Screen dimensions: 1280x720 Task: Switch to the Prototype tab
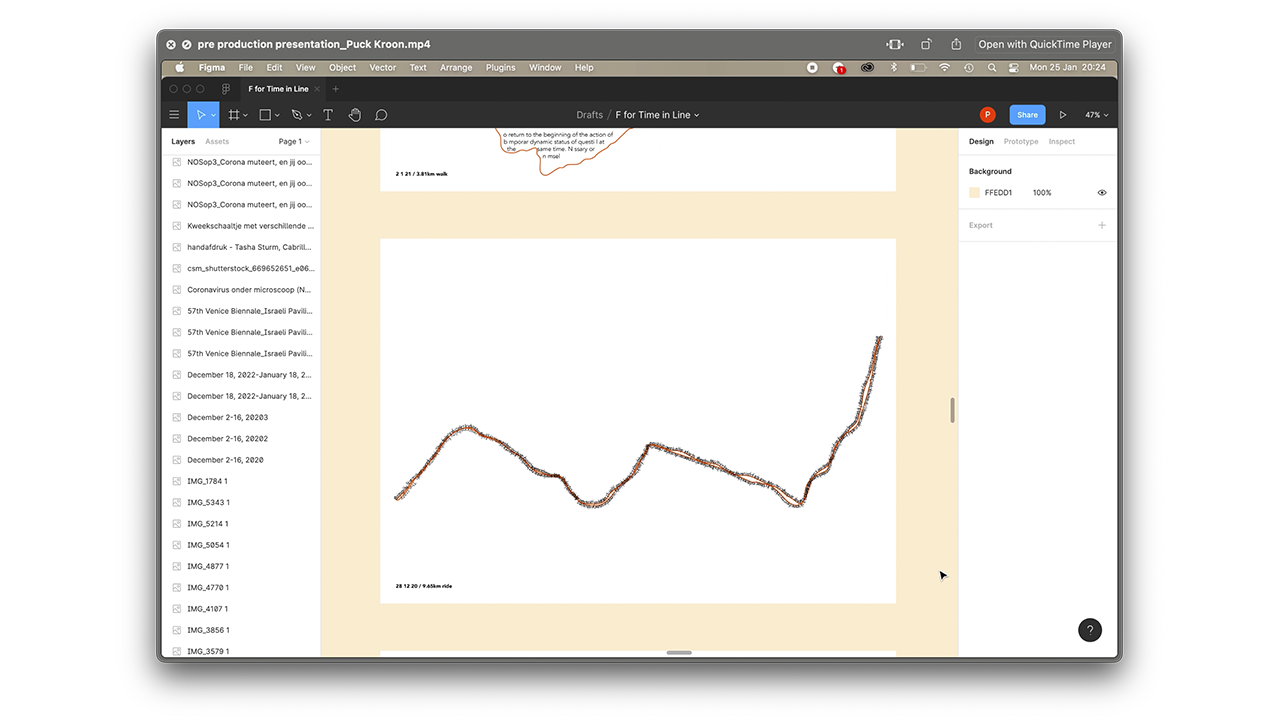point(1021,142)
